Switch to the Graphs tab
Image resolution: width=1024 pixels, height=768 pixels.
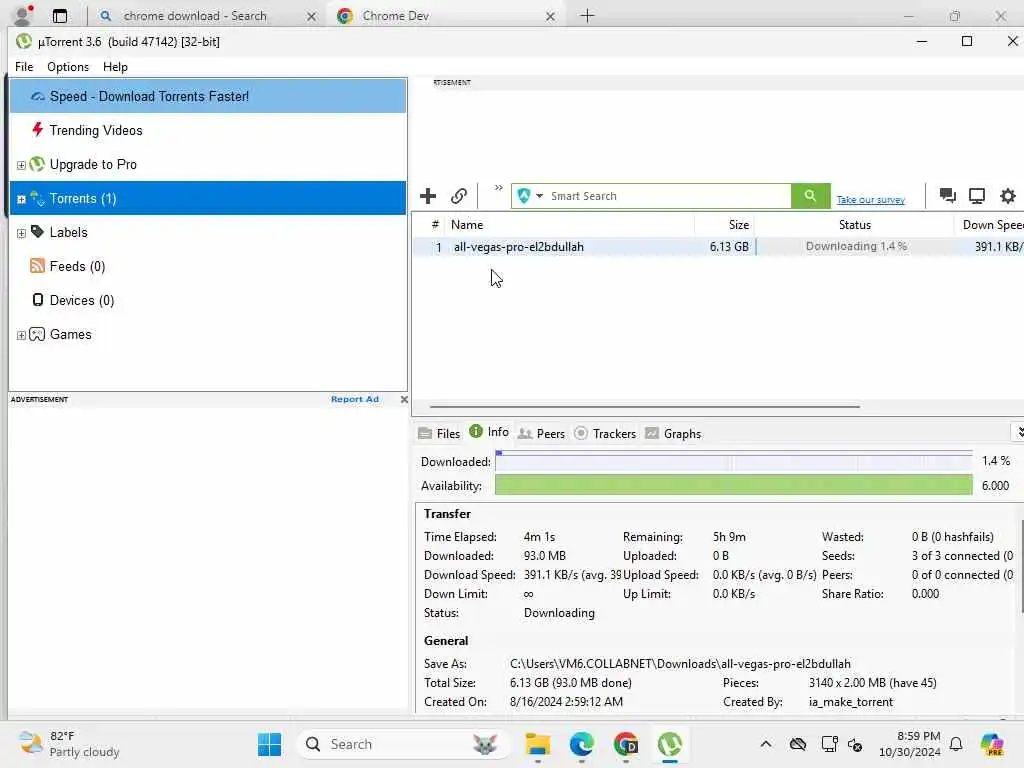673,434
